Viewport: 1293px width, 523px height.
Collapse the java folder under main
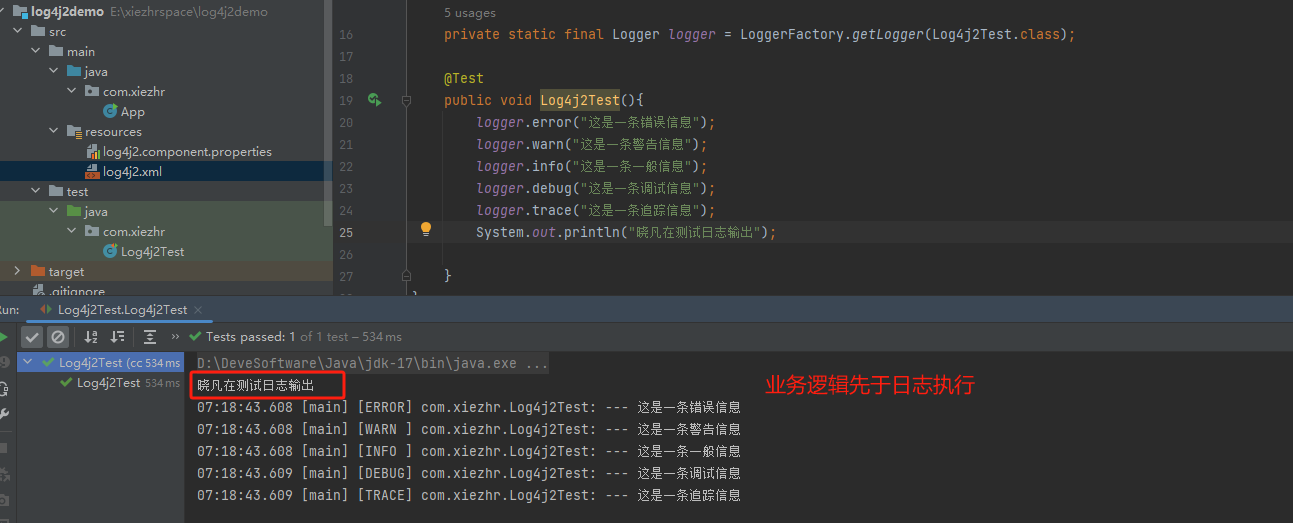(x=54, y=72)
